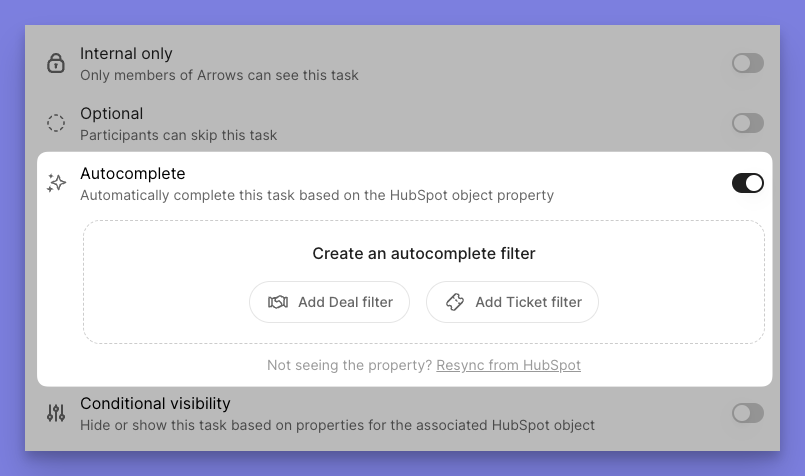Click the dashed circle Optional icon
Viewport: 805px width, 476px height.
click(x=56, y=124)
